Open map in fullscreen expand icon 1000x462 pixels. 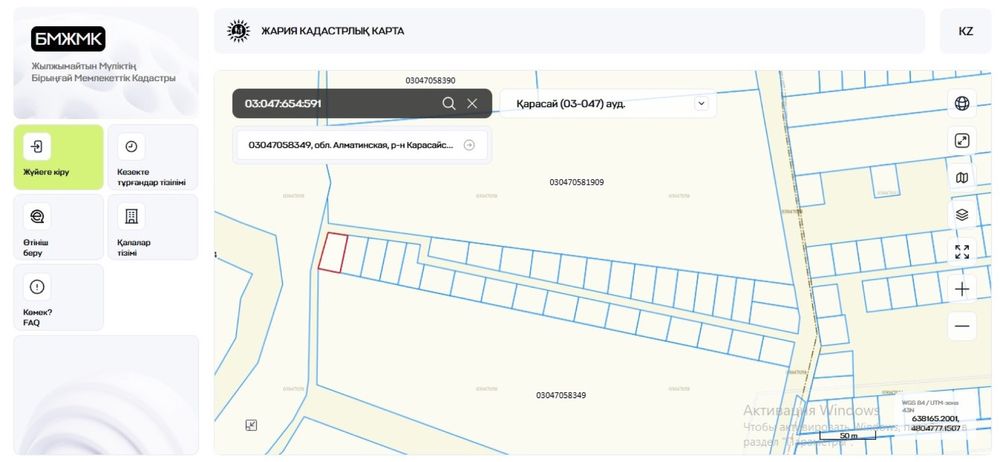pyautogui.click(x=962, y=141)
